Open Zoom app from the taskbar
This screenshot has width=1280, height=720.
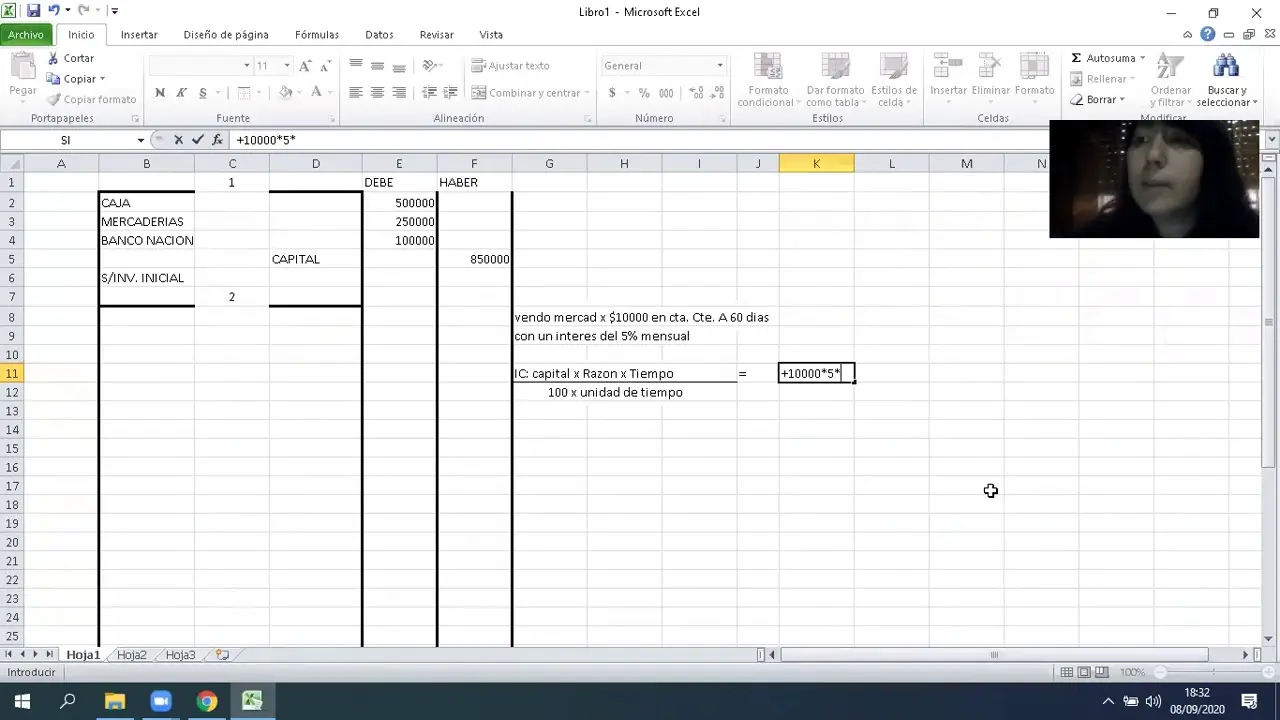coord(160,701)
